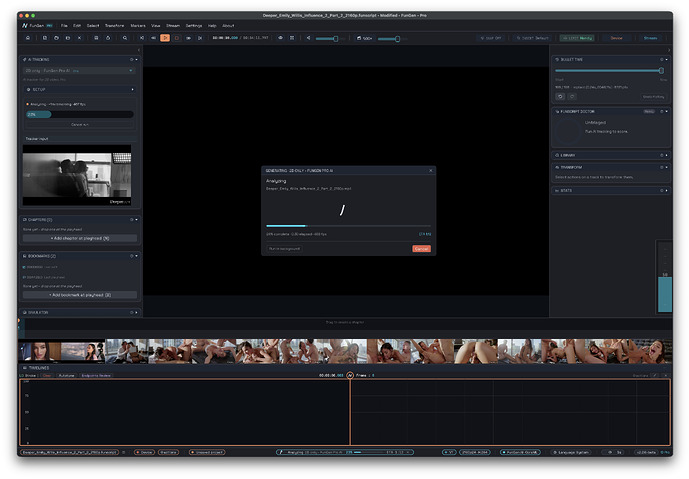
Task: Collapse the Bullet Time panel
Action: pyautogui.click(x=667, y=59)
